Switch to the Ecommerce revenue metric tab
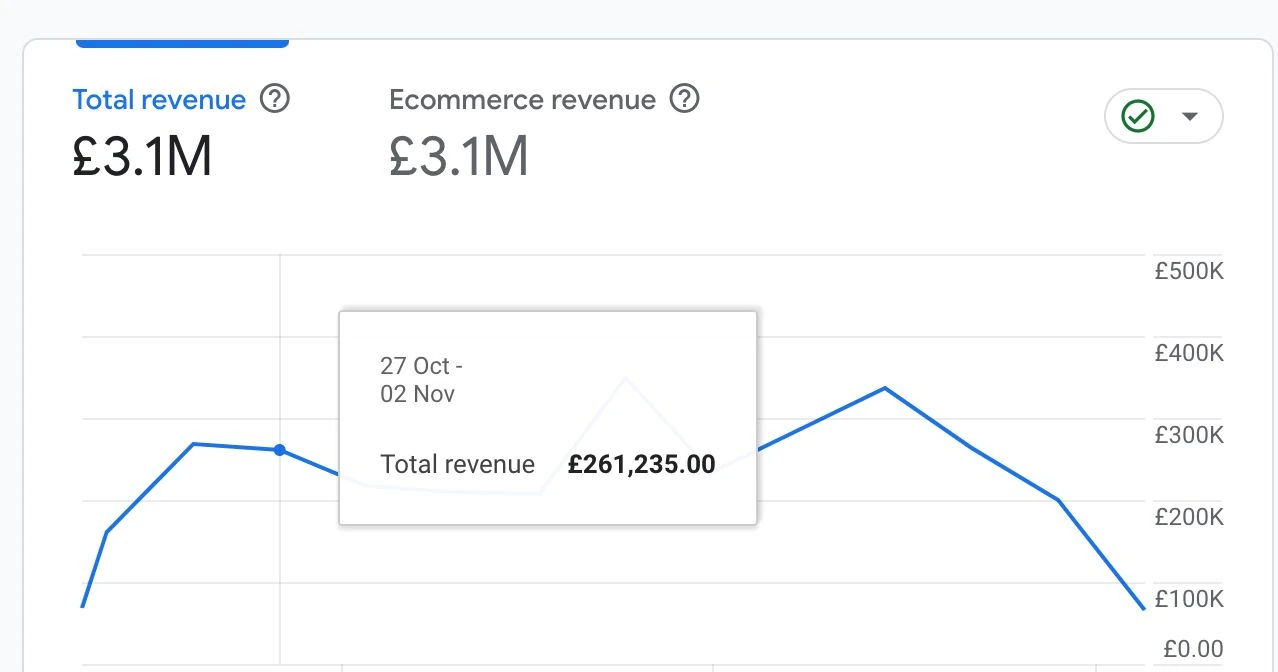1278x672 pixels. pos(522,100)
